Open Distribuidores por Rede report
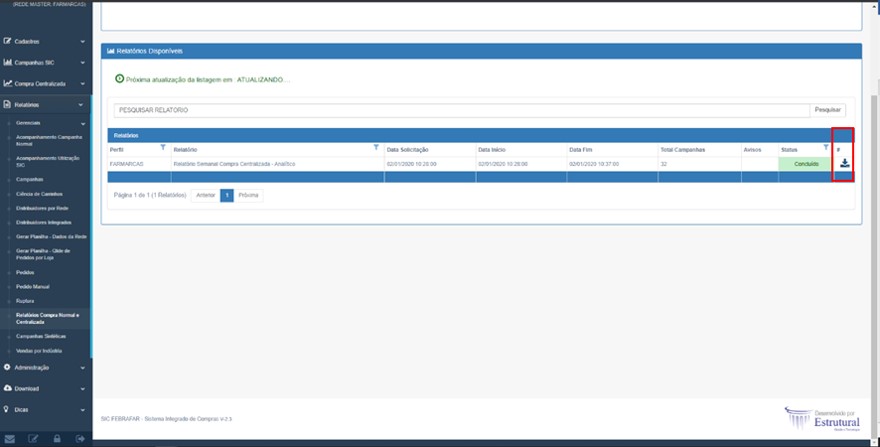Image resolution: width=880 pixels, height=447 pixels. pos(45,207)
